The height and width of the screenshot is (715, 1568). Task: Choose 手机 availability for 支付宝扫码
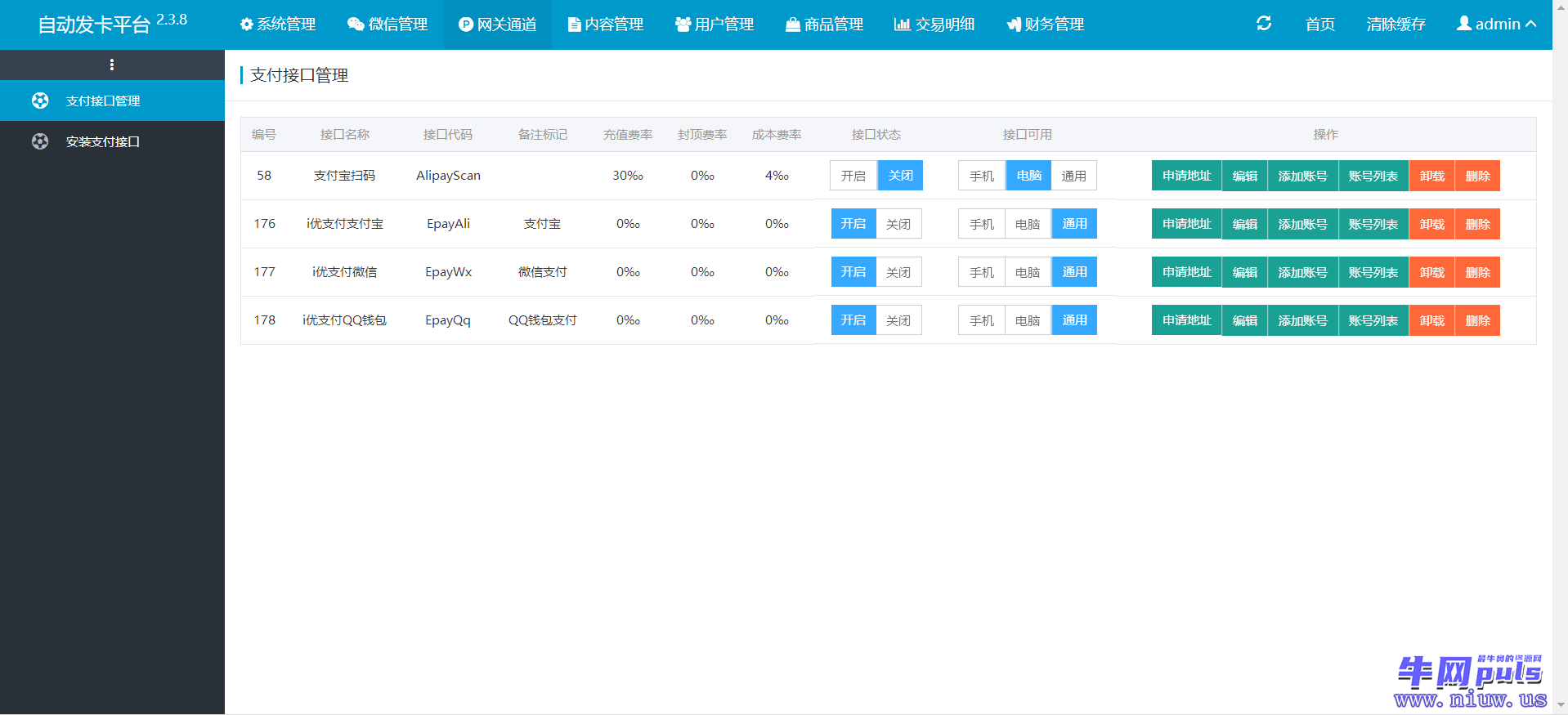[982, 176]
